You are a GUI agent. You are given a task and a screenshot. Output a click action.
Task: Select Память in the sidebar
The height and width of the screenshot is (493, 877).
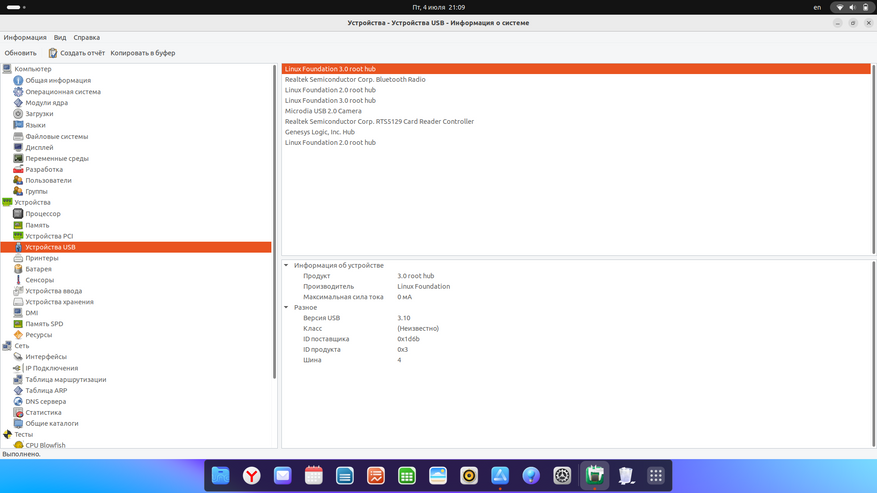(x=37, y=225)
